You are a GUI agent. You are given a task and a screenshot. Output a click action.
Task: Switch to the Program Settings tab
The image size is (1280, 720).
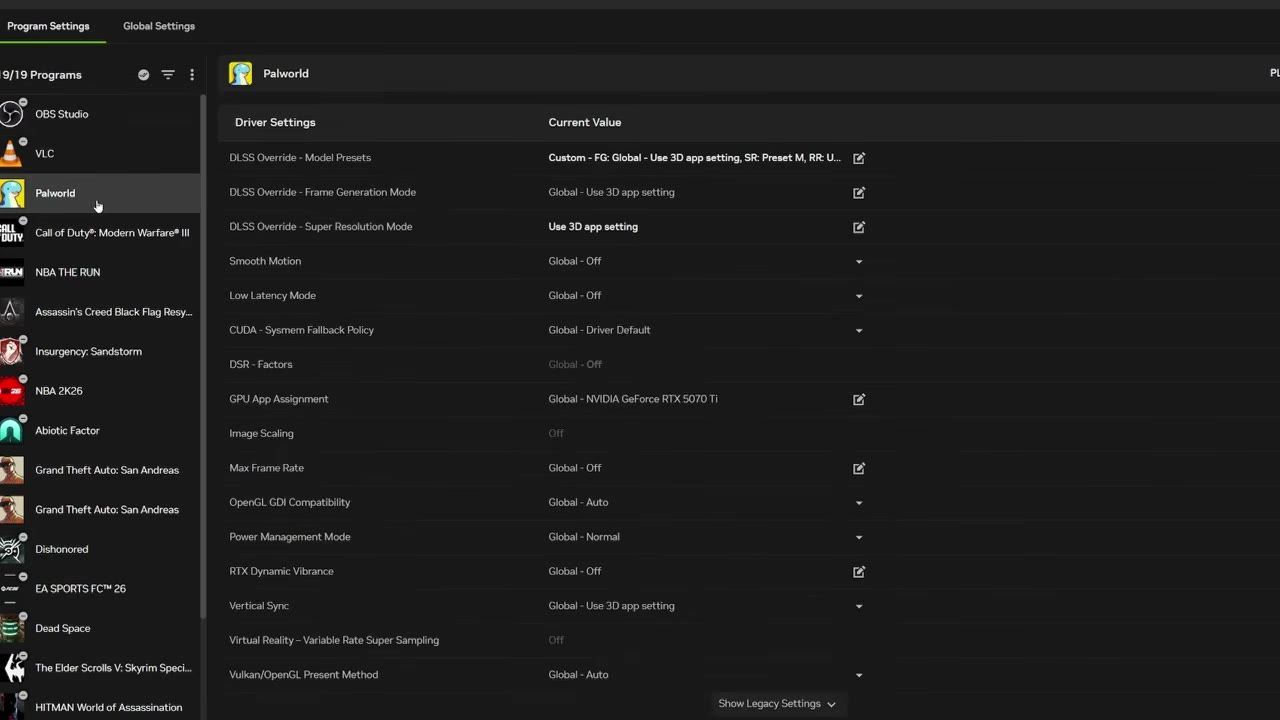[x=48, y=26]
